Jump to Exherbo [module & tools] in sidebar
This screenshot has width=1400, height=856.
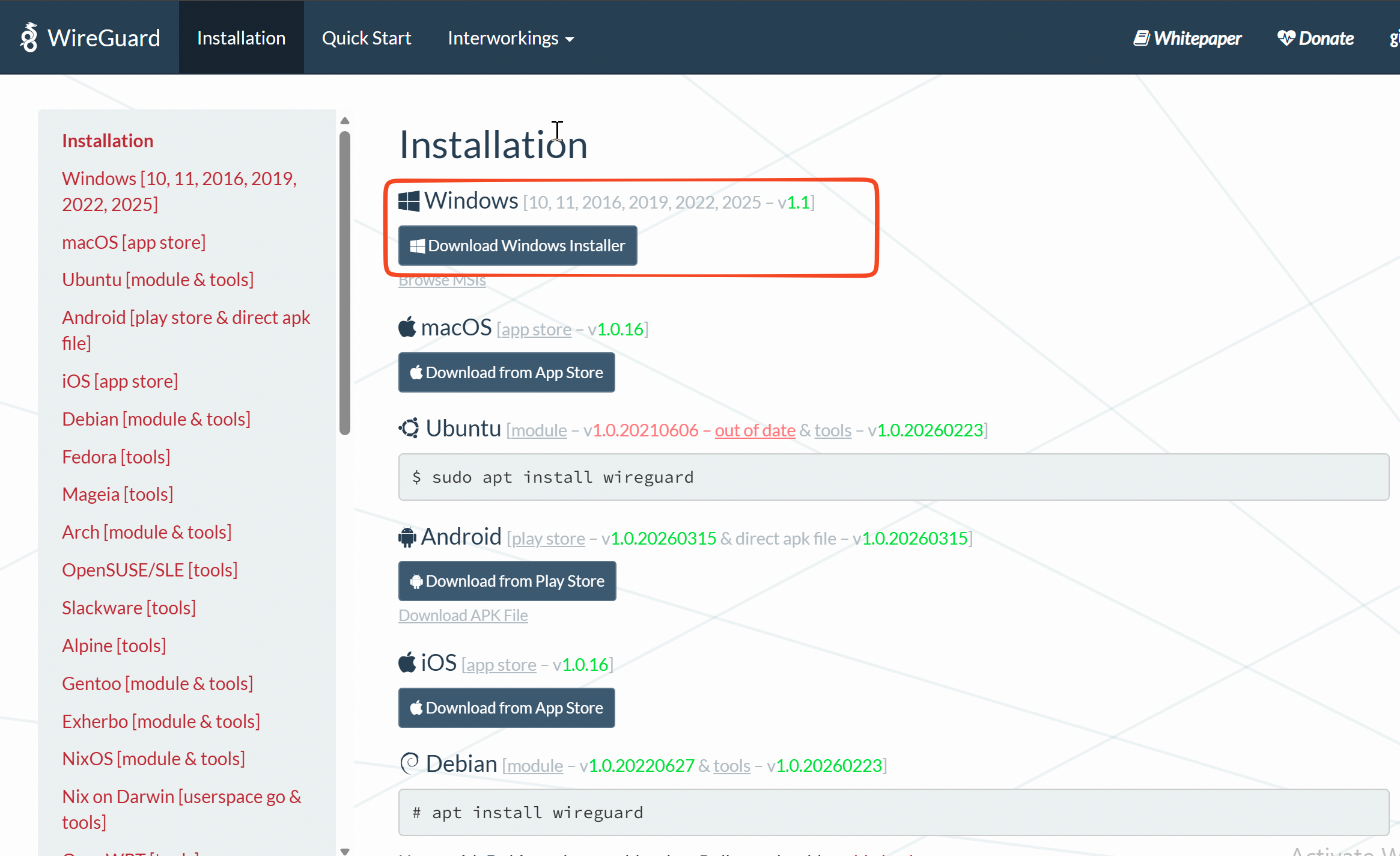[161, 721]
